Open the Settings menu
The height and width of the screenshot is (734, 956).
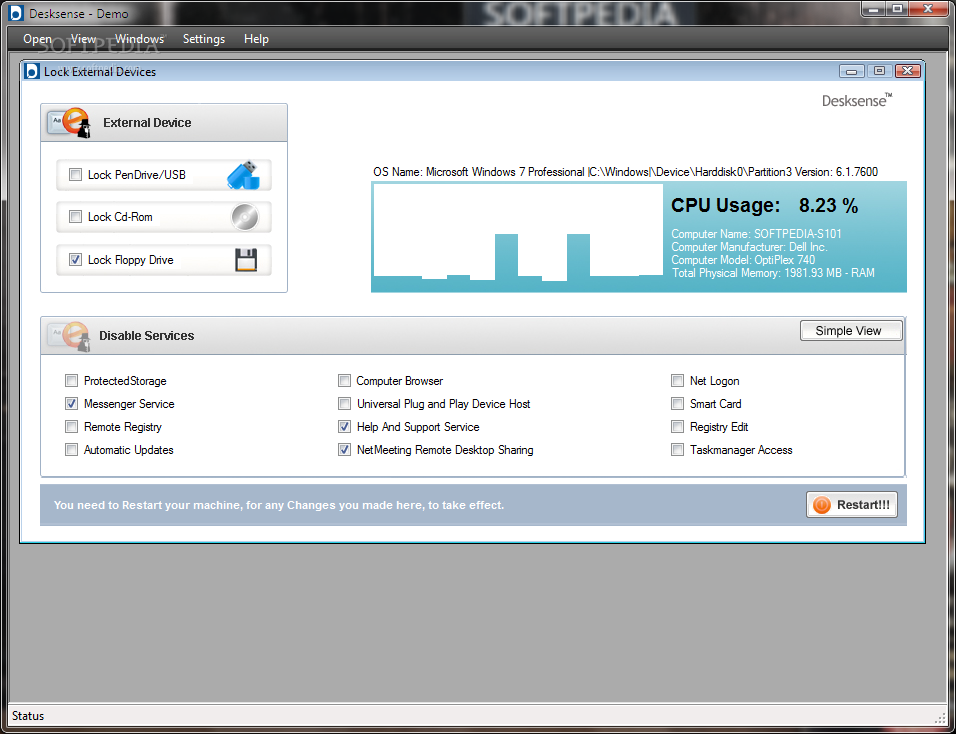pyautogui.click(x=204, y=39)
